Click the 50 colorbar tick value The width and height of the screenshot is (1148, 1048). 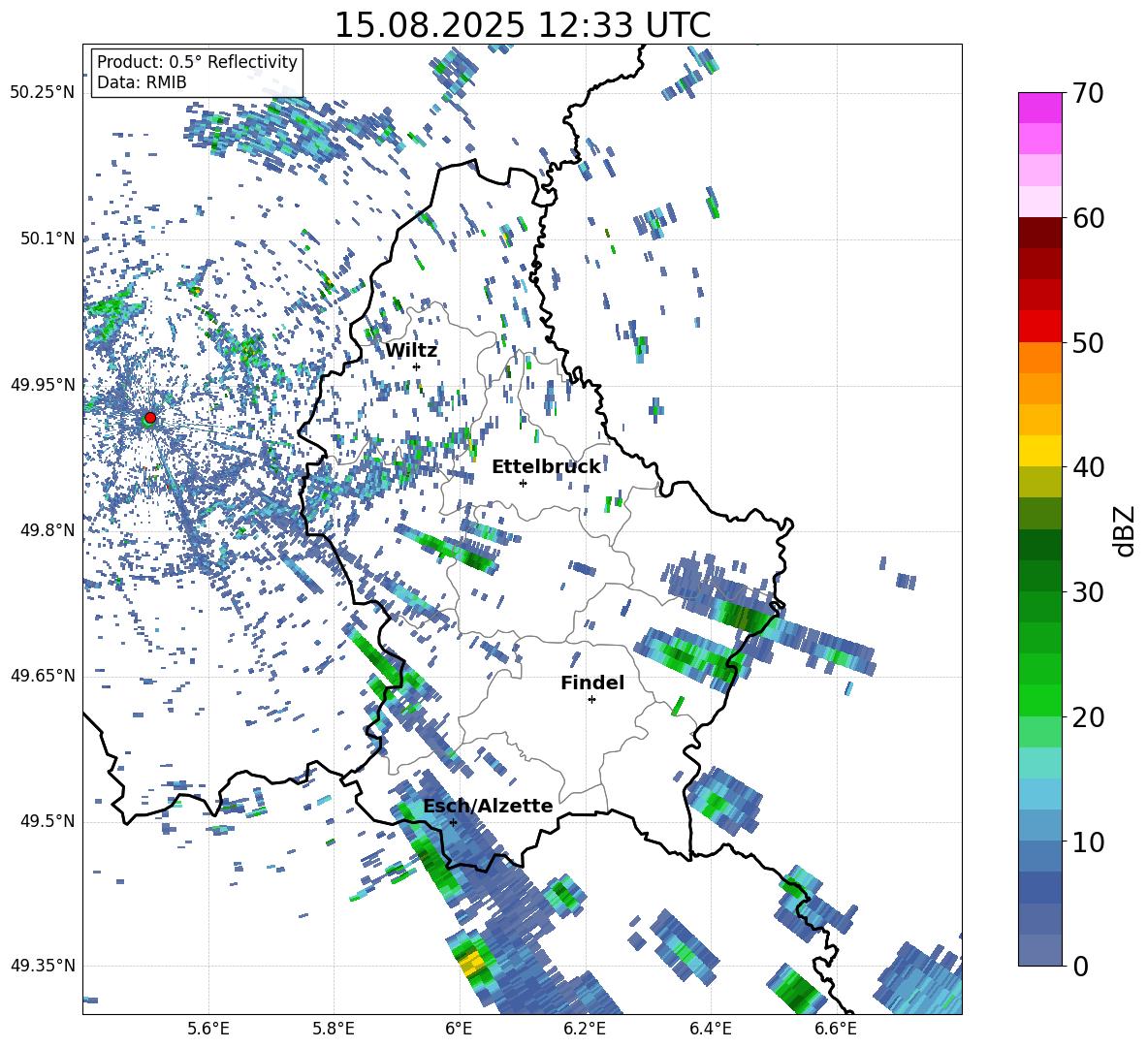pos(1088,343)
